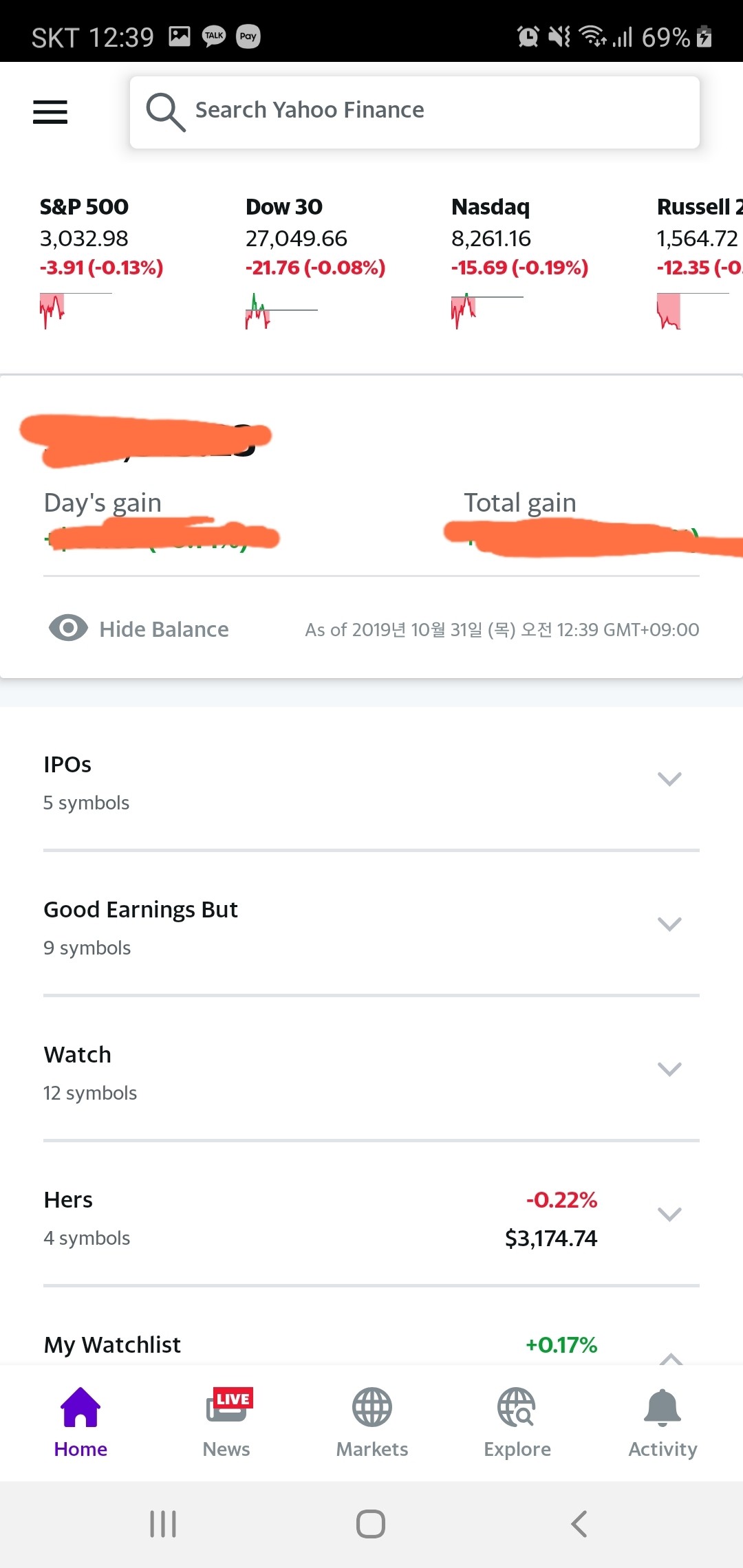Expand the IPOs watchlist
Image resolution: width=743 pixels, height=1568 pixels.
coord(669,779)
